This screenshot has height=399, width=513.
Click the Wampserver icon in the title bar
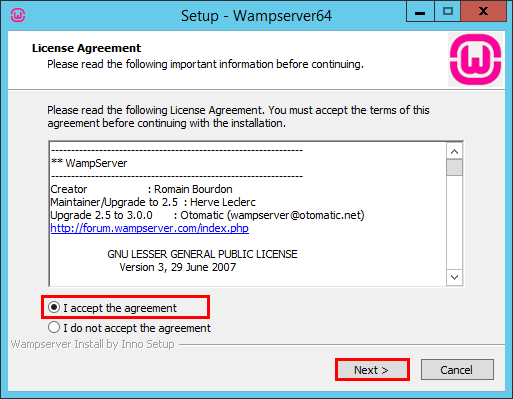click(x=18, y=15)
